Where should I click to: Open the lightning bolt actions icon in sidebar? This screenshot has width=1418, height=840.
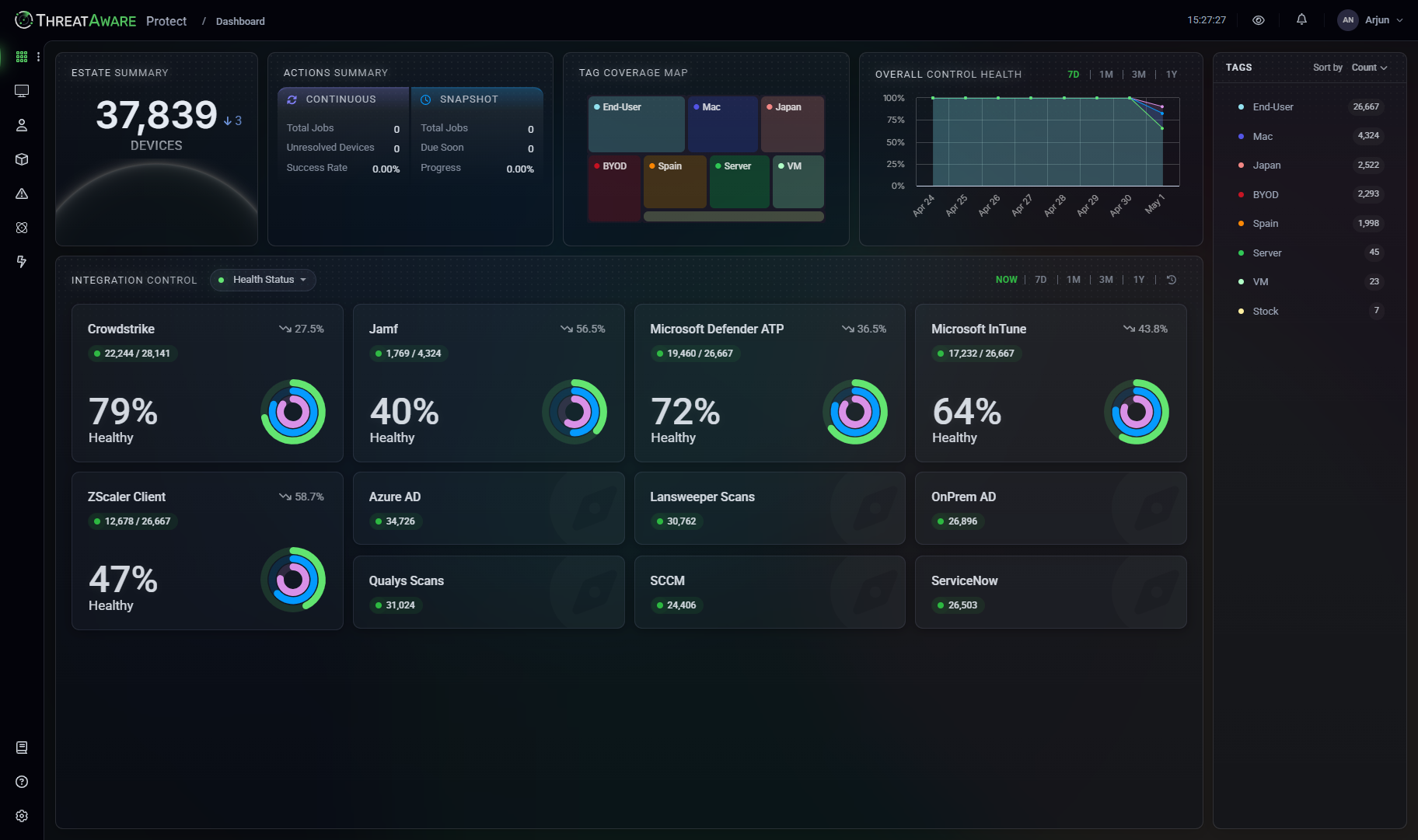pyautogui.click(x=22, y=262)
